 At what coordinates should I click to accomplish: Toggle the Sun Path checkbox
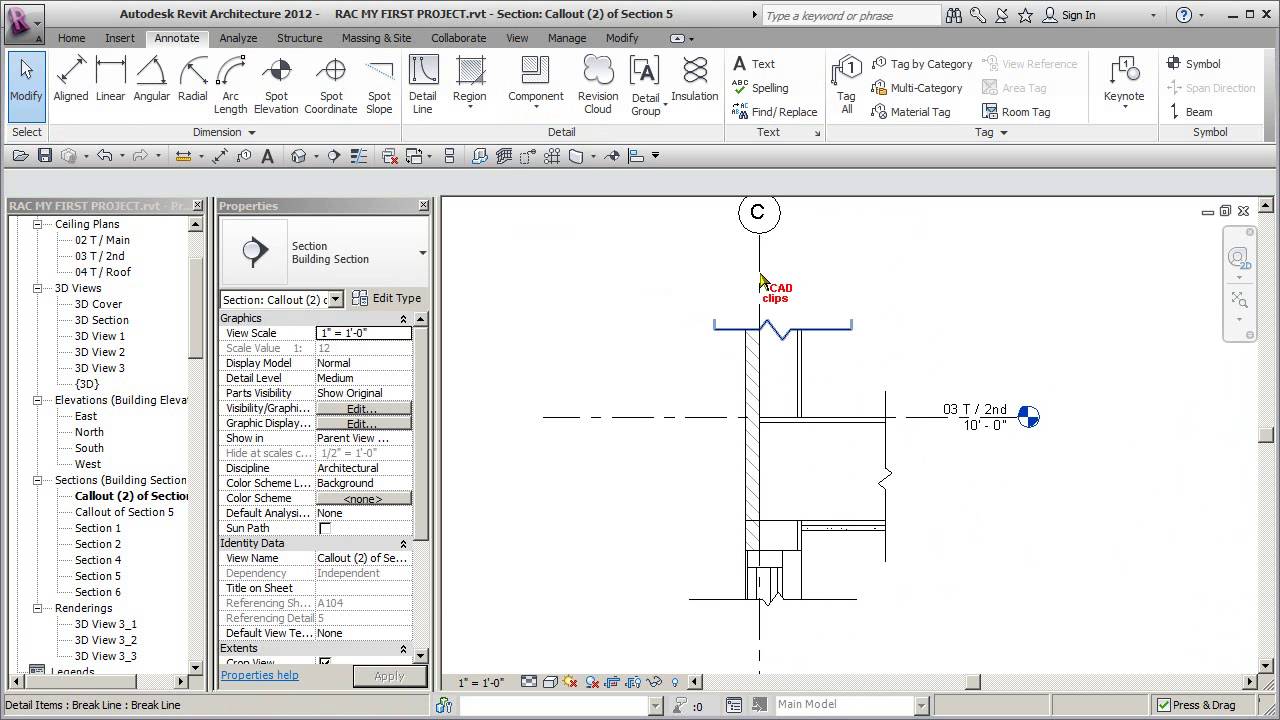[x=324, y=528]
